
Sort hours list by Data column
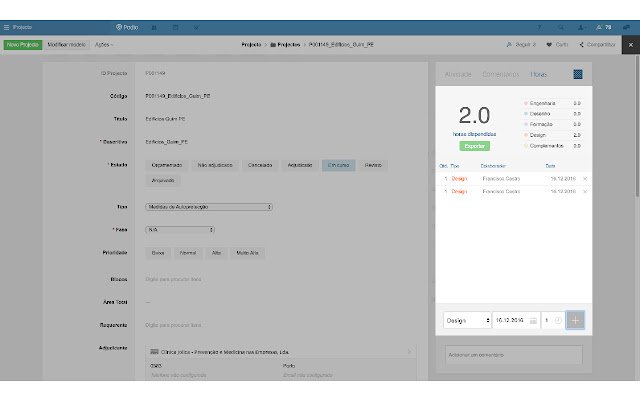tap(550, 166)
